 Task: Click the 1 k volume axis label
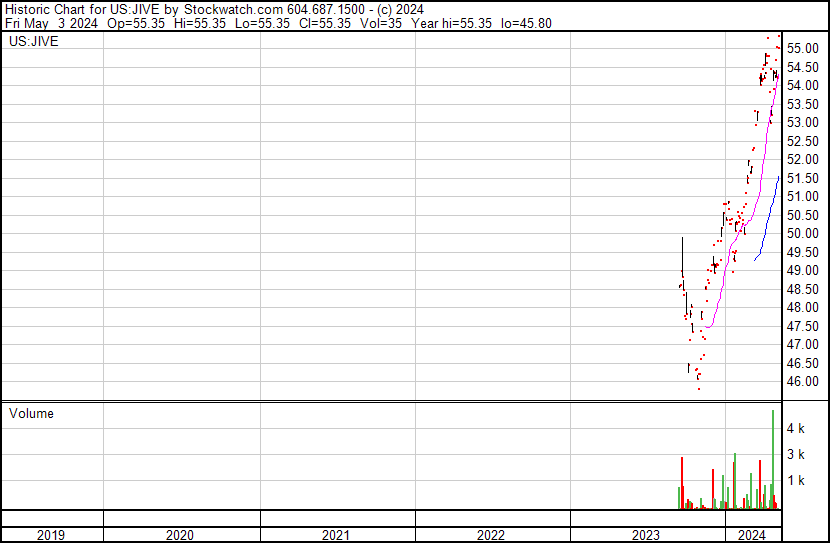coord(796,480)
